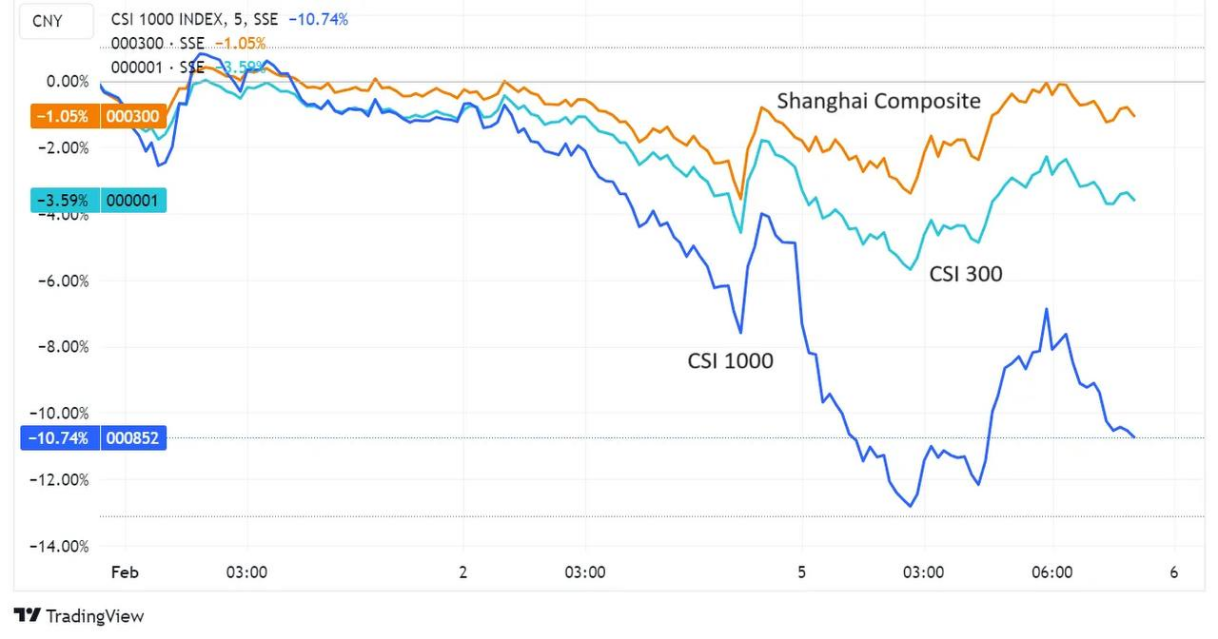Image resolution: width=1218 pixels, height=639 pixels.
Task: Click the TradingView logo icon
Action: pyautogui.click(x=27, y=616)
